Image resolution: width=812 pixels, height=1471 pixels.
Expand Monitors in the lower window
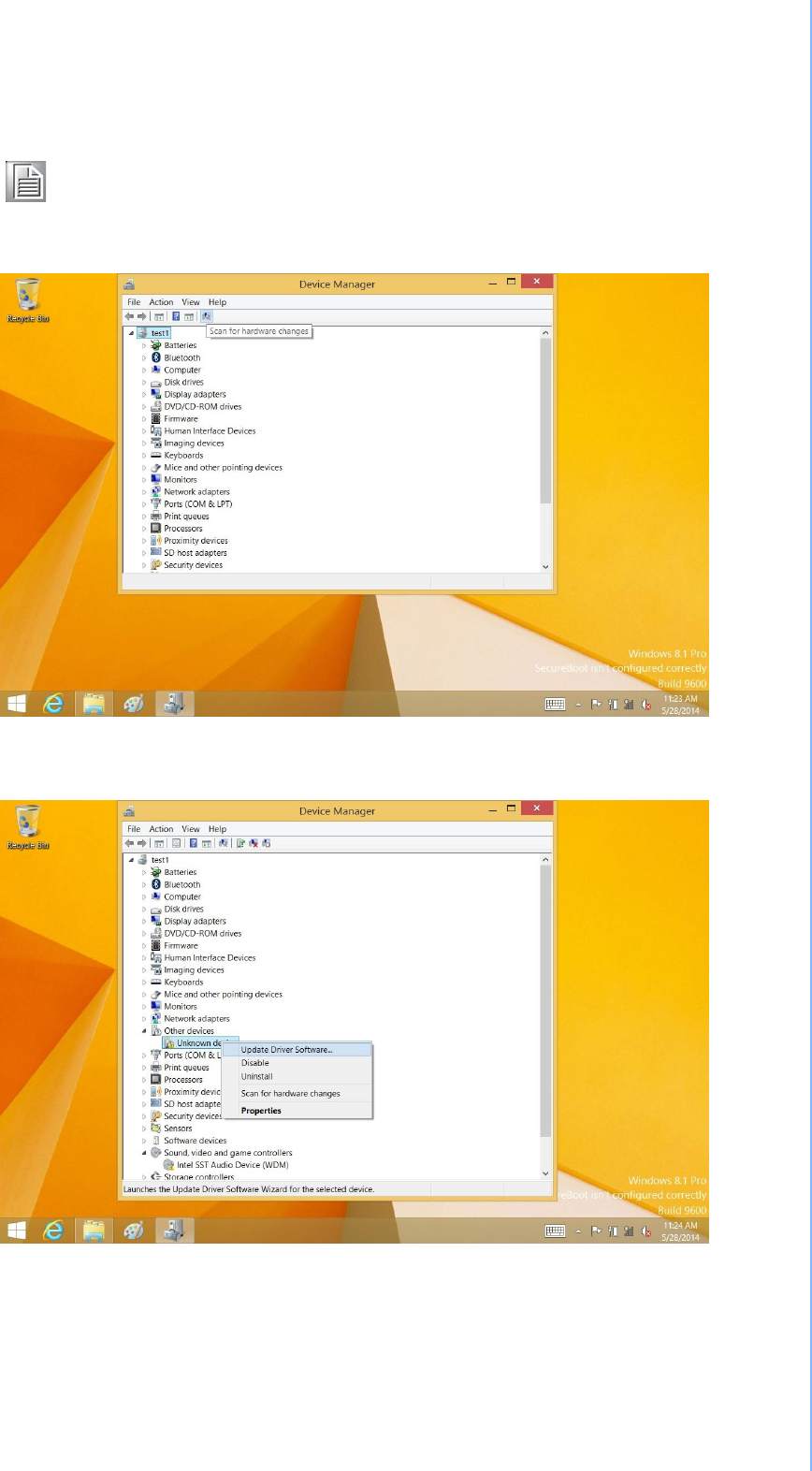(144, 1007)
